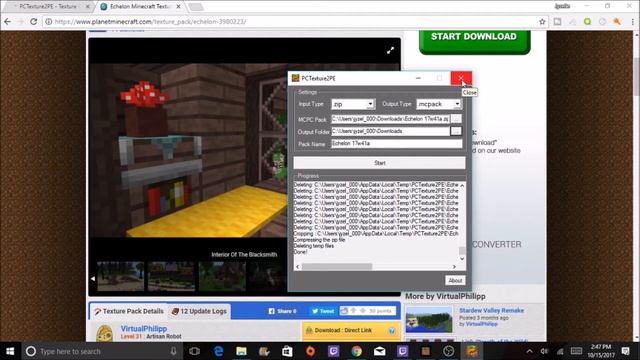640x360 pixels.
Task: Click the browser address bar URL
Action: [151, 22]
